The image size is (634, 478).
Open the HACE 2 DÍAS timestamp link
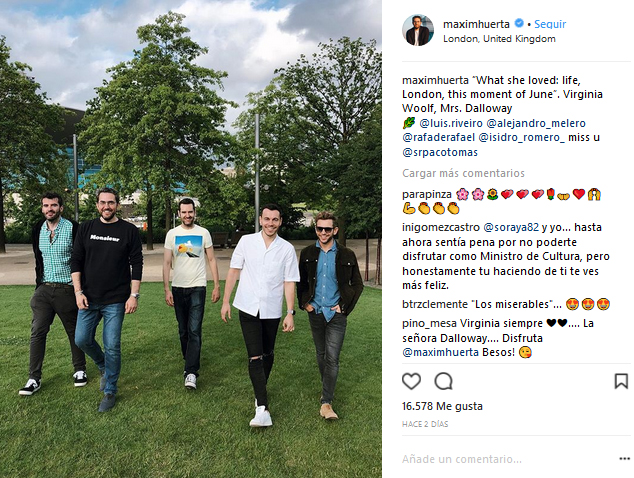425,424
